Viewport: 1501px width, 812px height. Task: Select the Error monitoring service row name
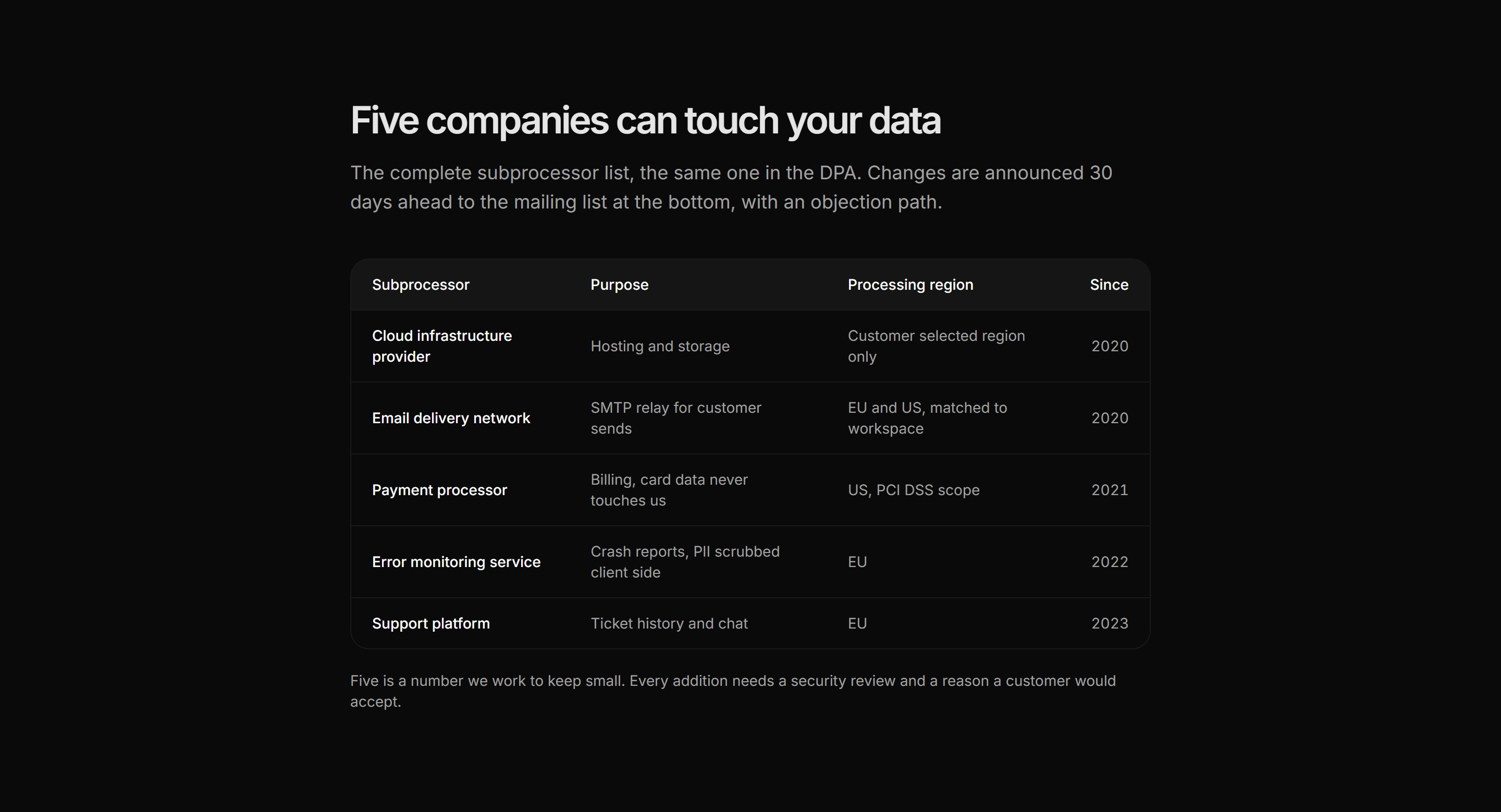(x=456, y=562)
